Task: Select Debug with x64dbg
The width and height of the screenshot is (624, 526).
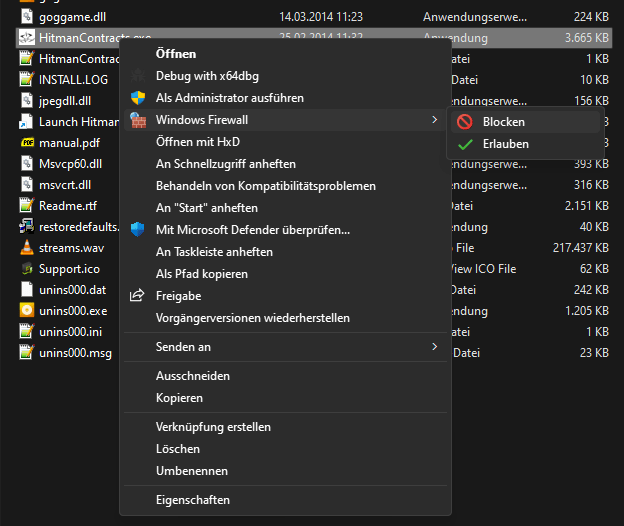Action: (285, 76)
